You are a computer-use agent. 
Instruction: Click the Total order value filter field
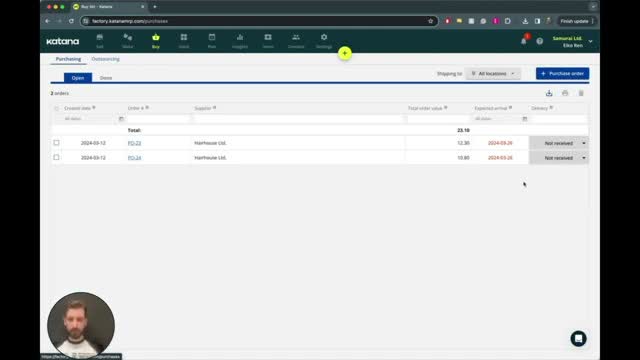(x=438, y=119)
